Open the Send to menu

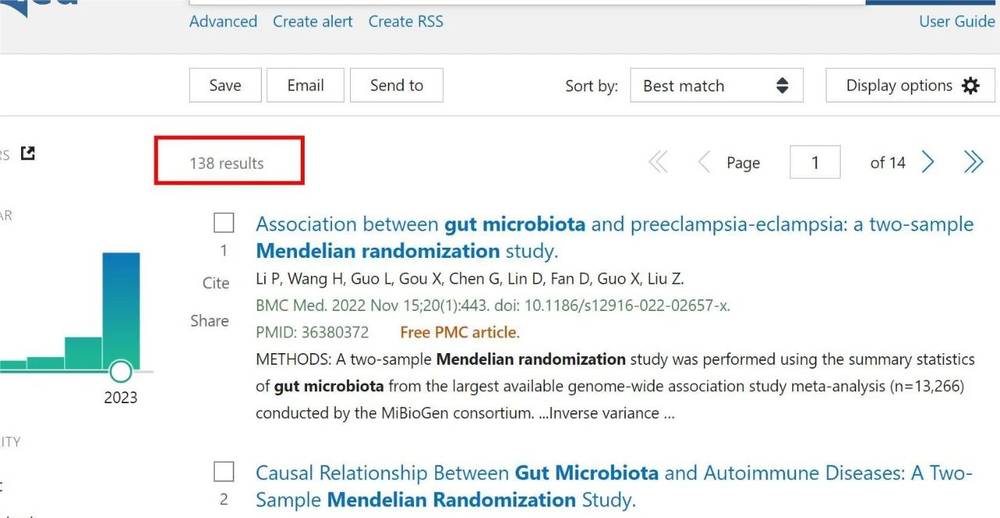pos(396,86)
